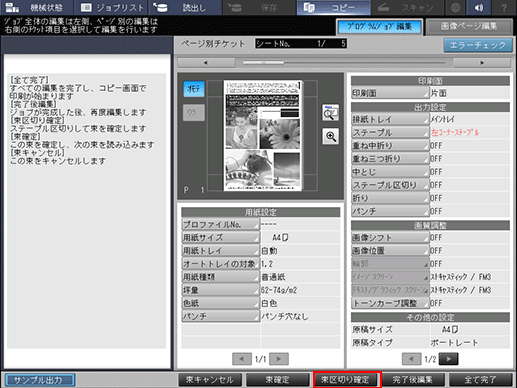Click the preview magnifier icon with glasses
Viewport: 517px width, 388px height.
[x=330, y=113]
